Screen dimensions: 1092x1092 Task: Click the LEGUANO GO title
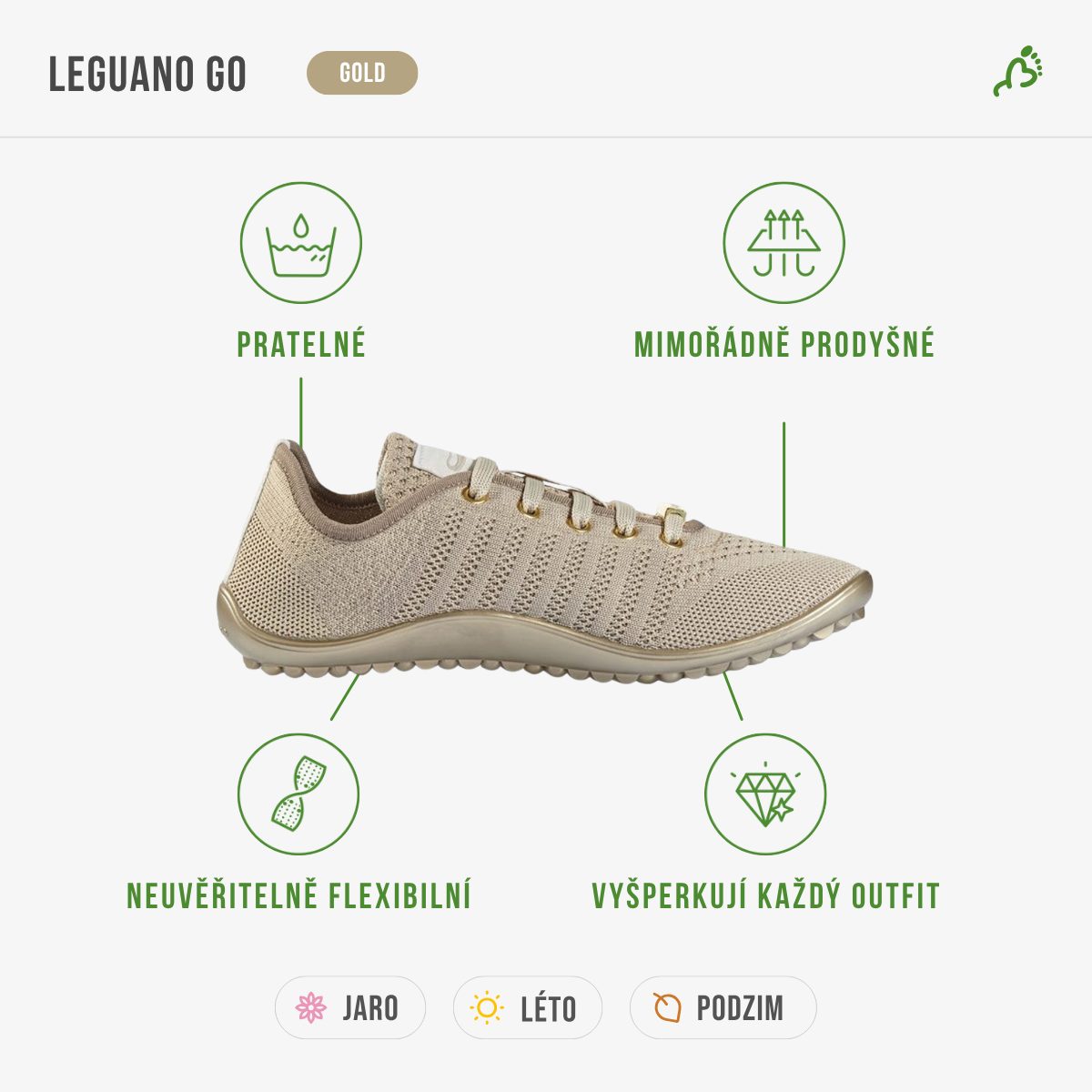[x=147, y=74]
